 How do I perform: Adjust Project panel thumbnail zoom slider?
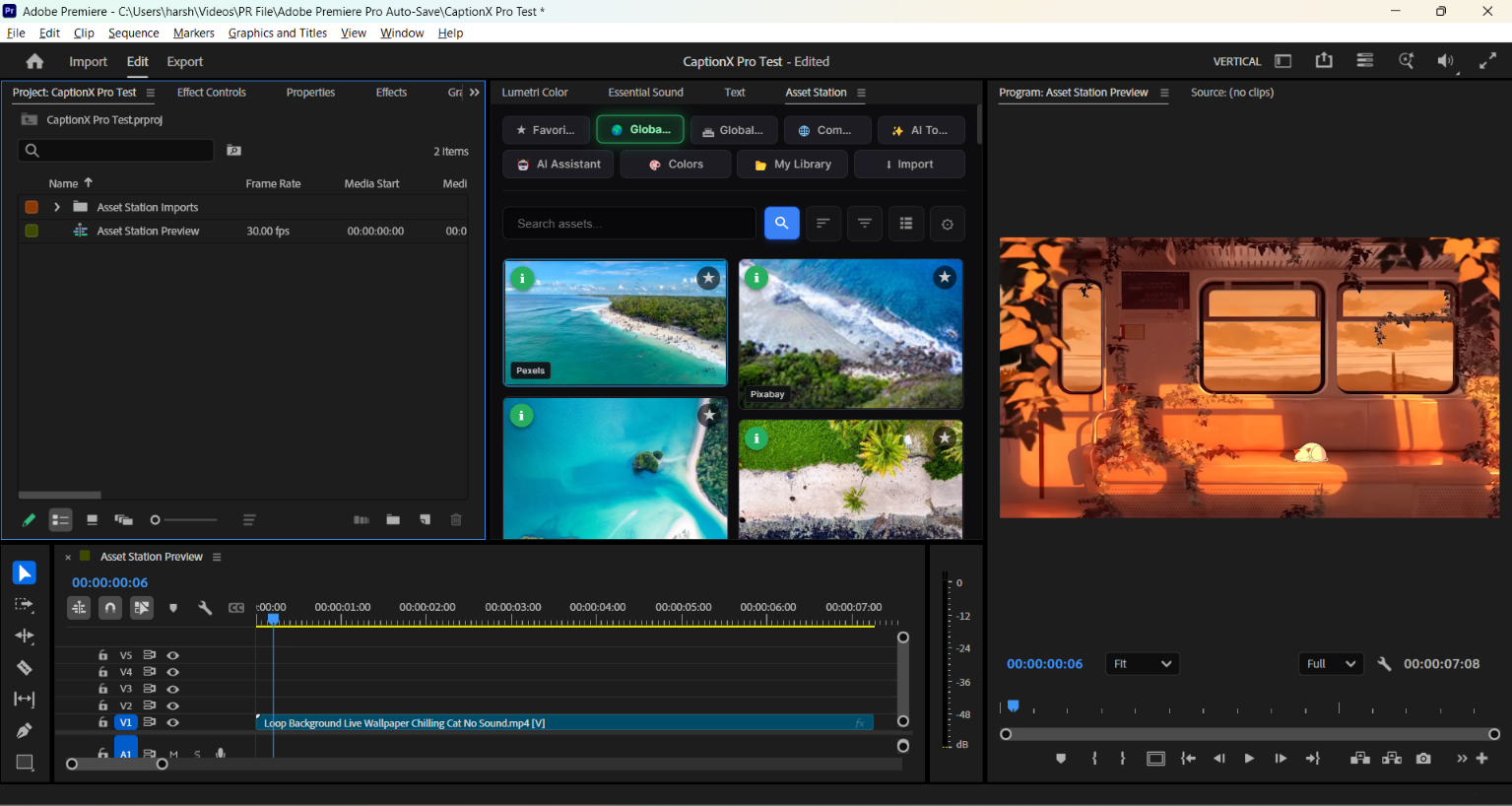pos(184,520)
